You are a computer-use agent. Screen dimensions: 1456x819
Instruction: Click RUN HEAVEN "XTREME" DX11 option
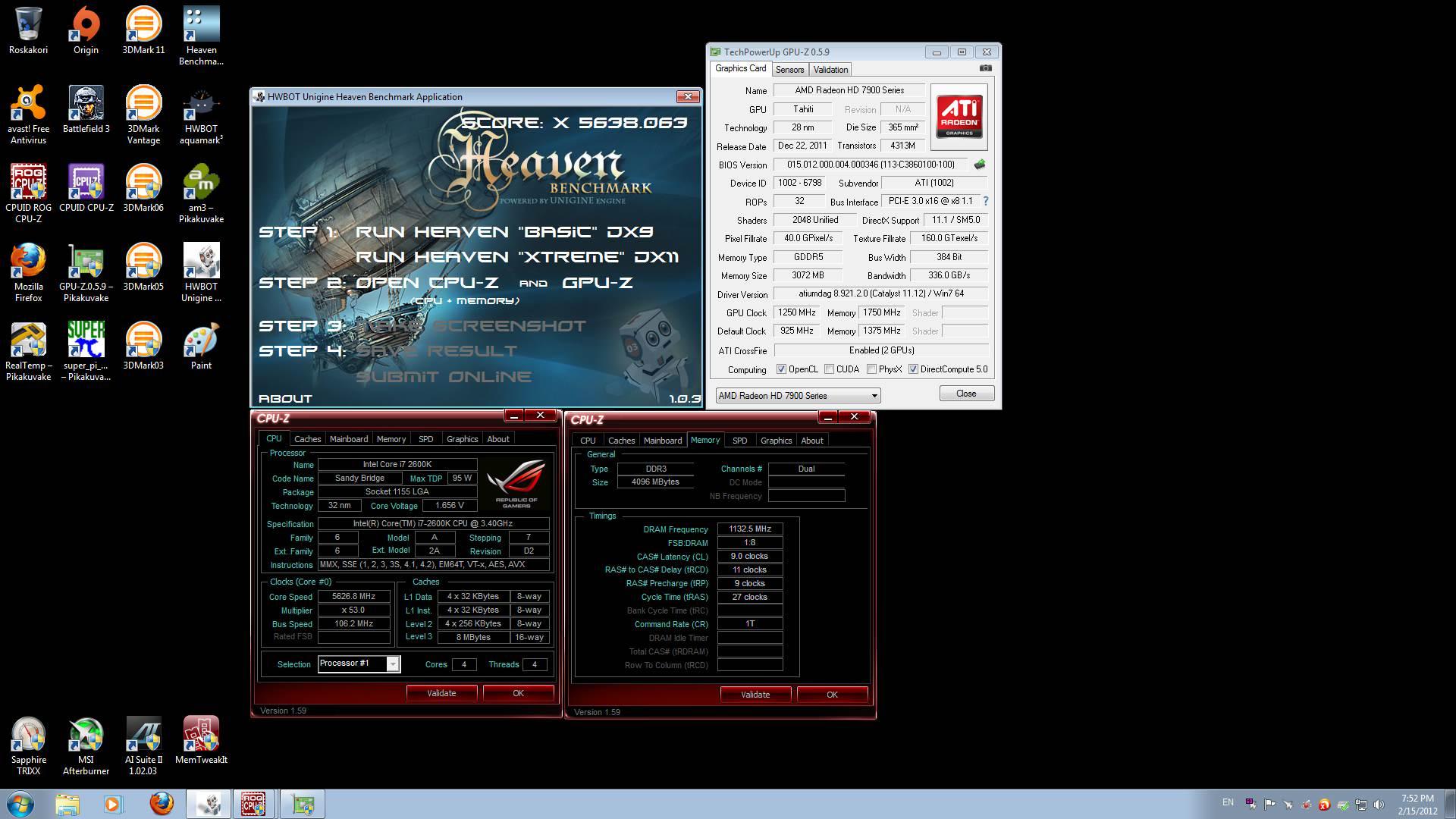517,257
